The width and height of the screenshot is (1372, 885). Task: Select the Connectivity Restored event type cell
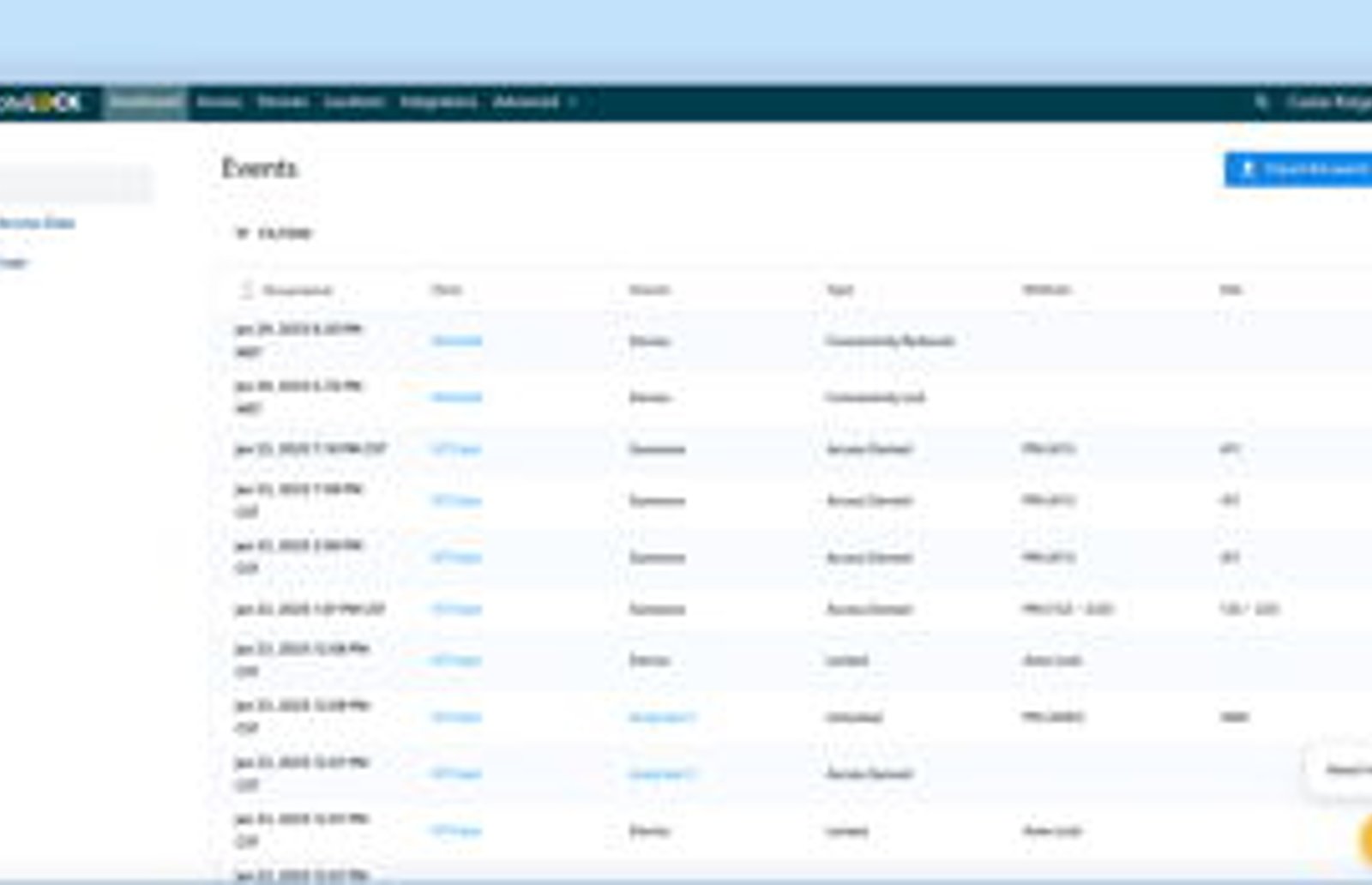(x=889, y=340)
